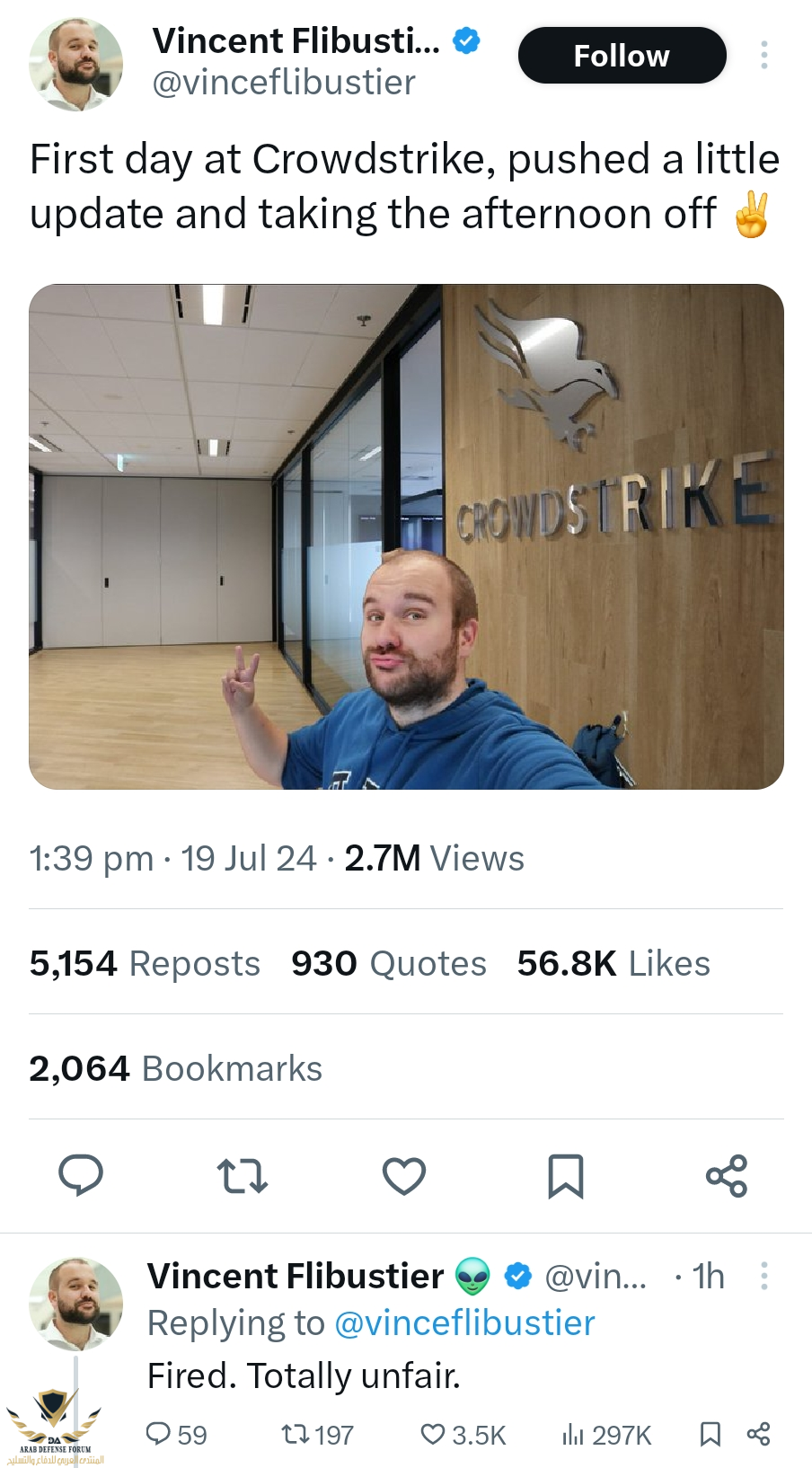The height and width of the screenshot is (1468, 812).
Task: View analytics showing 297K views on reply
Action: point(606,1434)
